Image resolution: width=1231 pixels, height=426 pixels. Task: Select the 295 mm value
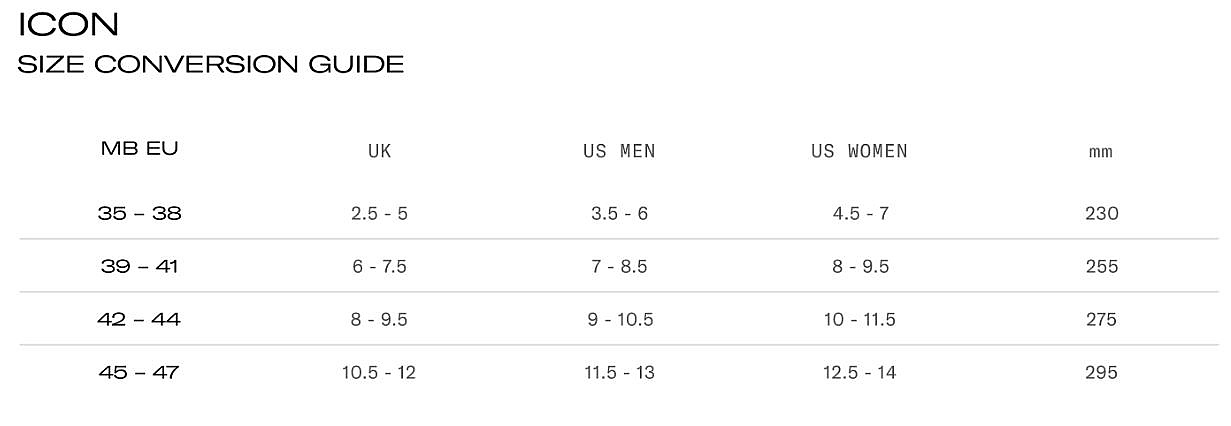(1101, 373)
